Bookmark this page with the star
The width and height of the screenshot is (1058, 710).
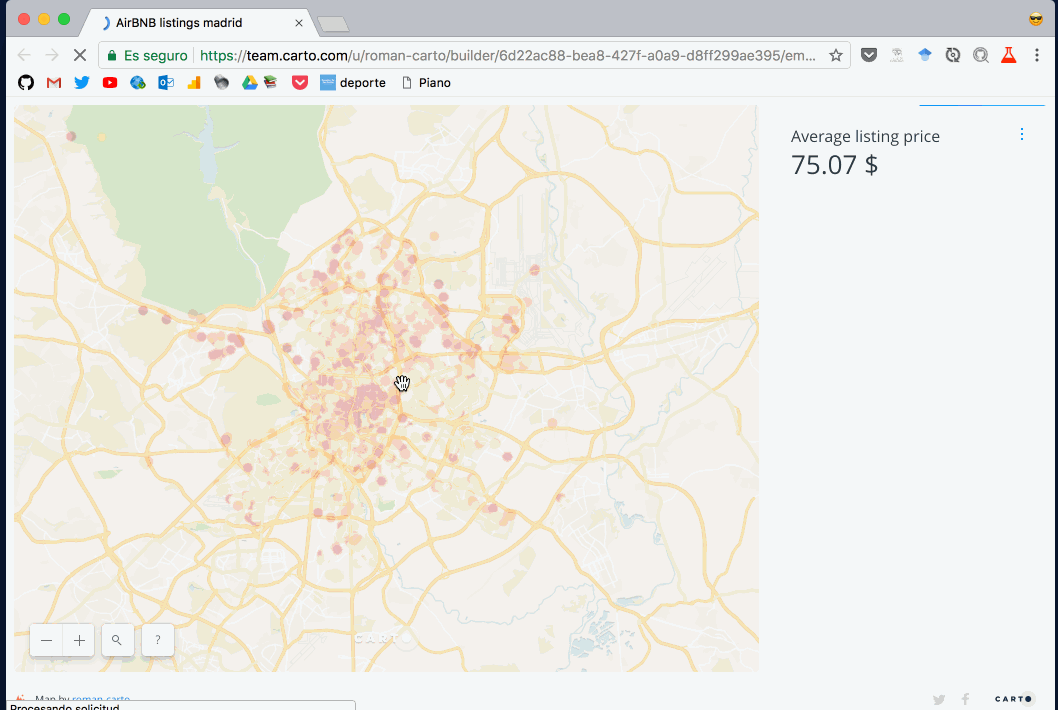(835, 55)
